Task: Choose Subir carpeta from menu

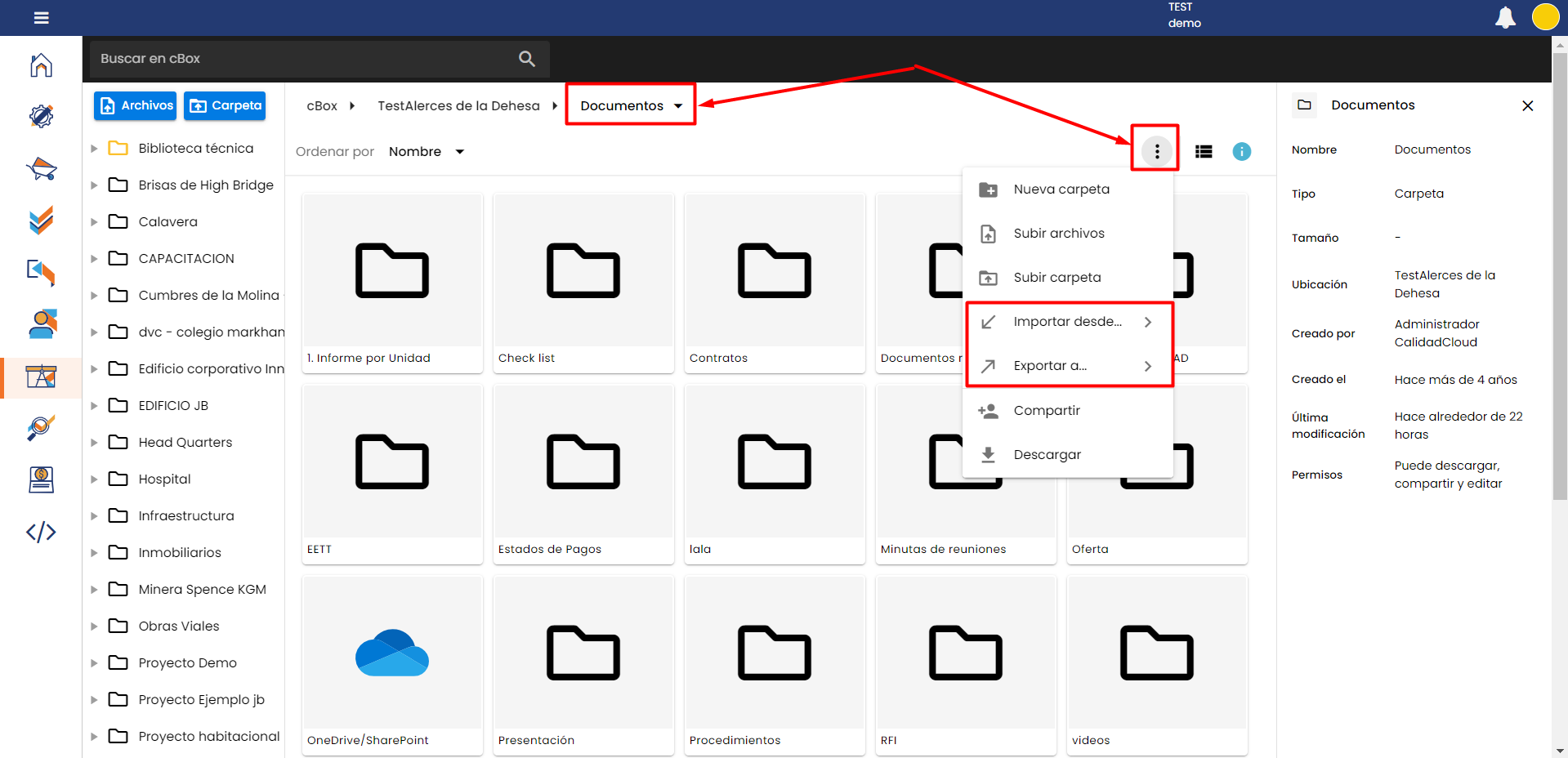Action: click(x=1068, y=278)
